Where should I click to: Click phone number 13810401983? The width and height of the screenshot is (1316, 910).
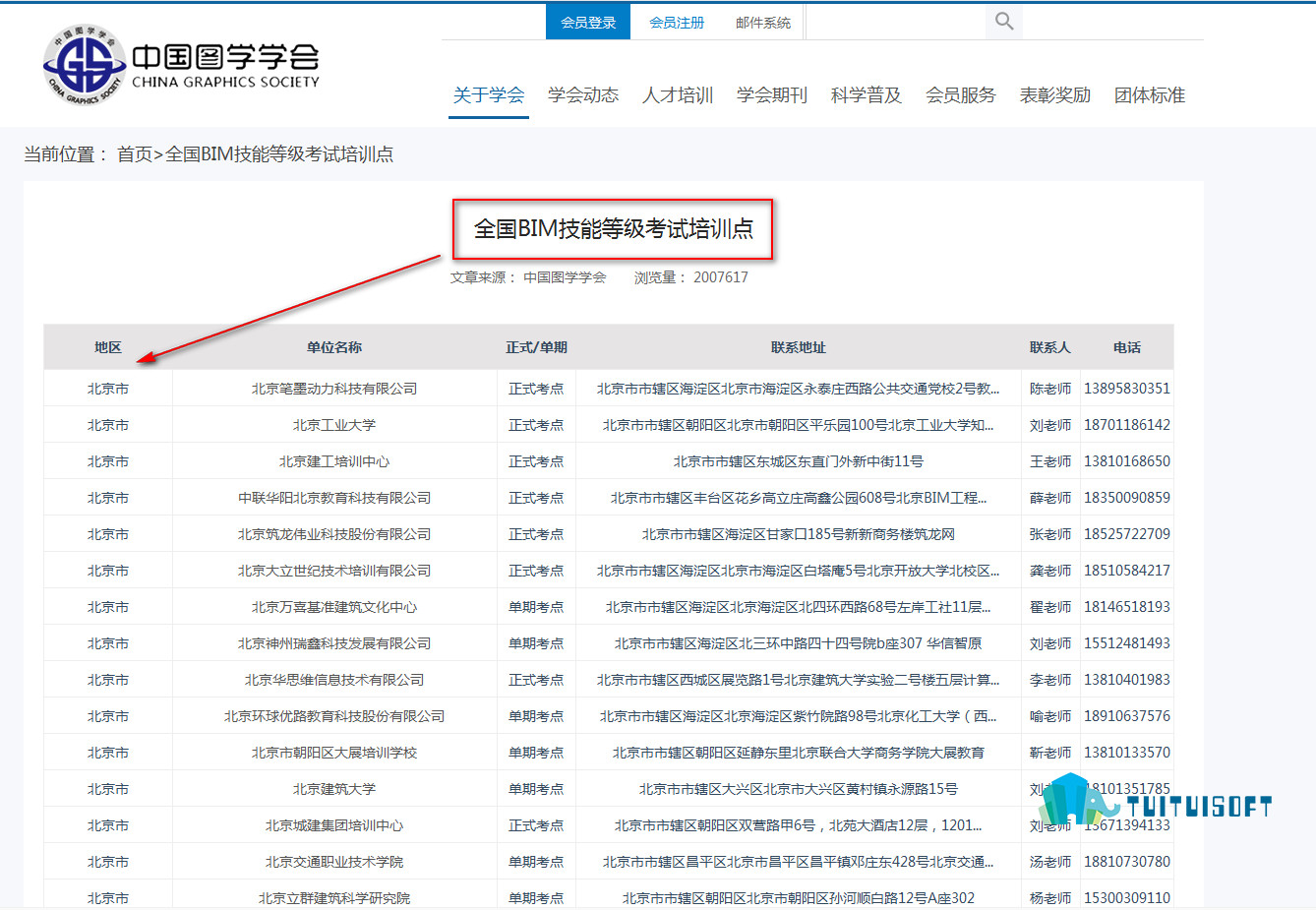(x=1127, y=680)
